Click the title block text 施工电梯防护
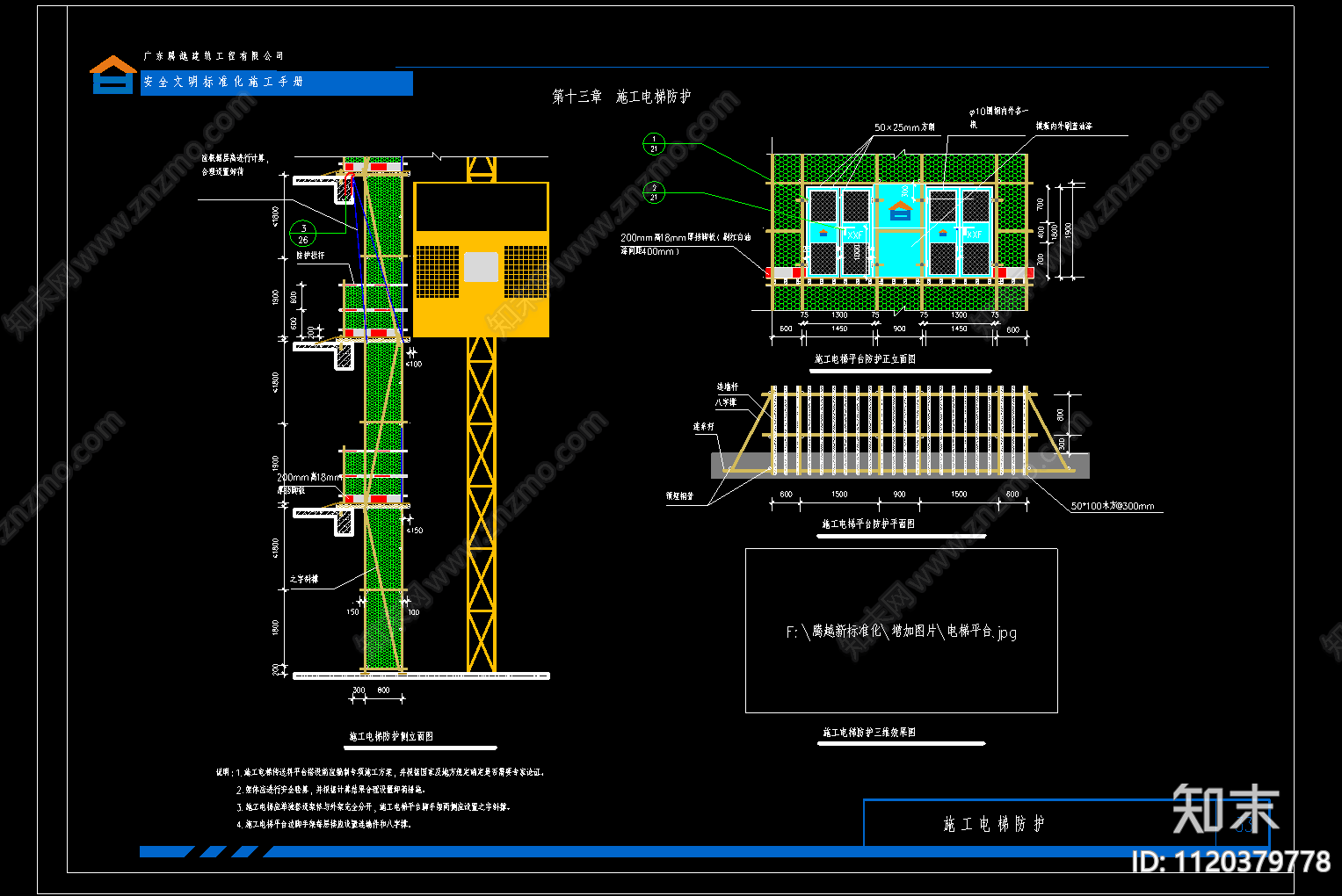The width and height of the screenshot is (1342, 896). (994, 824)
